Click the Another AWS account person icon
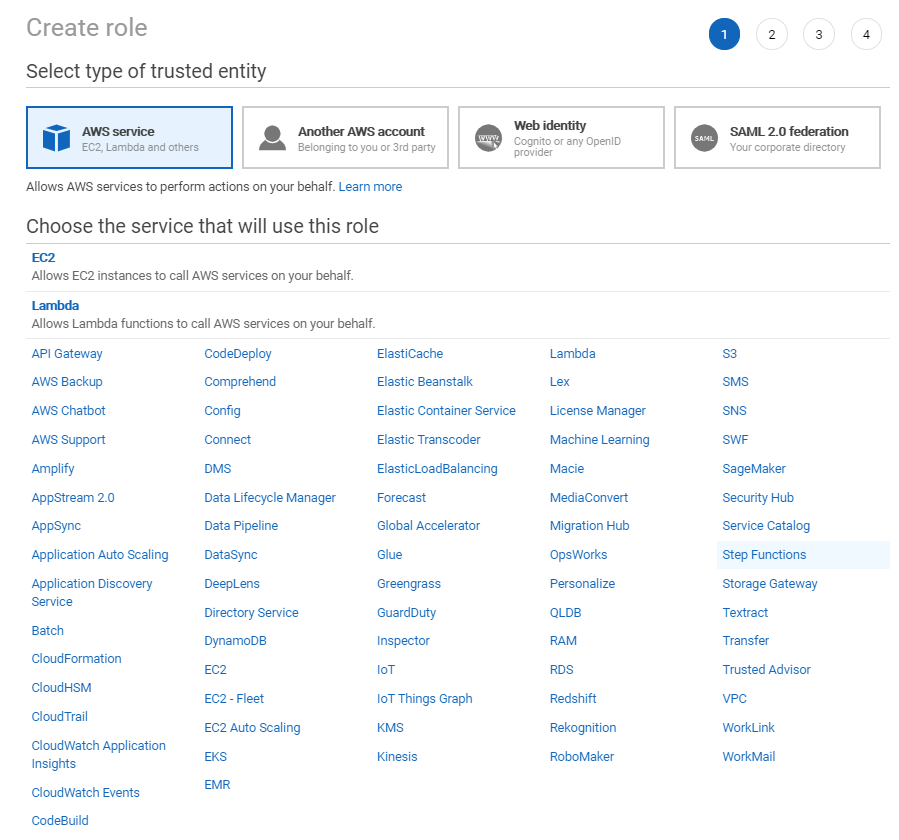 point(272,138)
